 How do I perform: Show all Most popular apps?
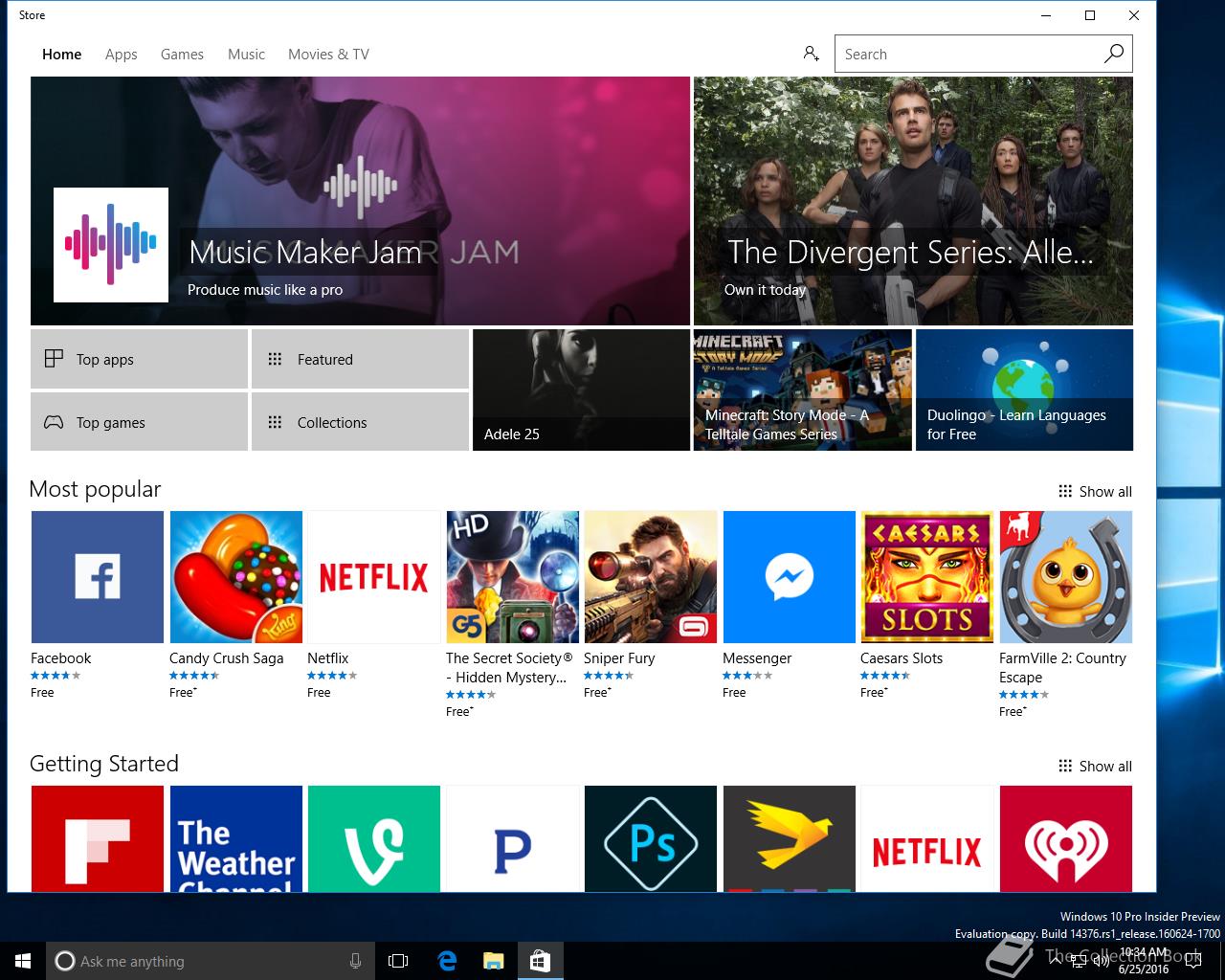coord(1095,491)
